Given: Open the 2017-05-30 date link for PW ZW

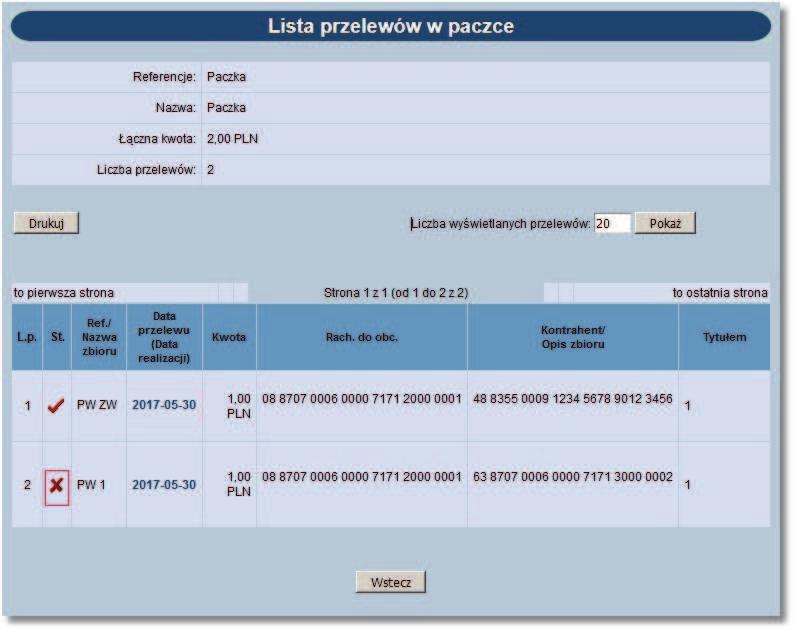Looking at the screenshot, I should (164, 405).
